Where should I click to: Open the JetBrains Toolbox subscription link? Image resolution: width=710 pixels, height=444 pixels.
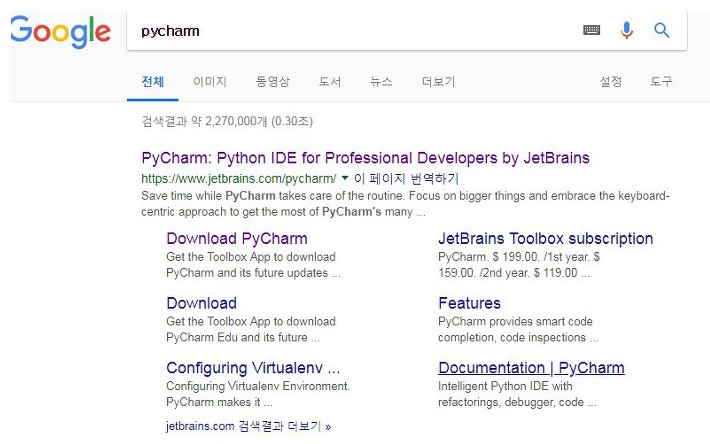tap(546, 239)
